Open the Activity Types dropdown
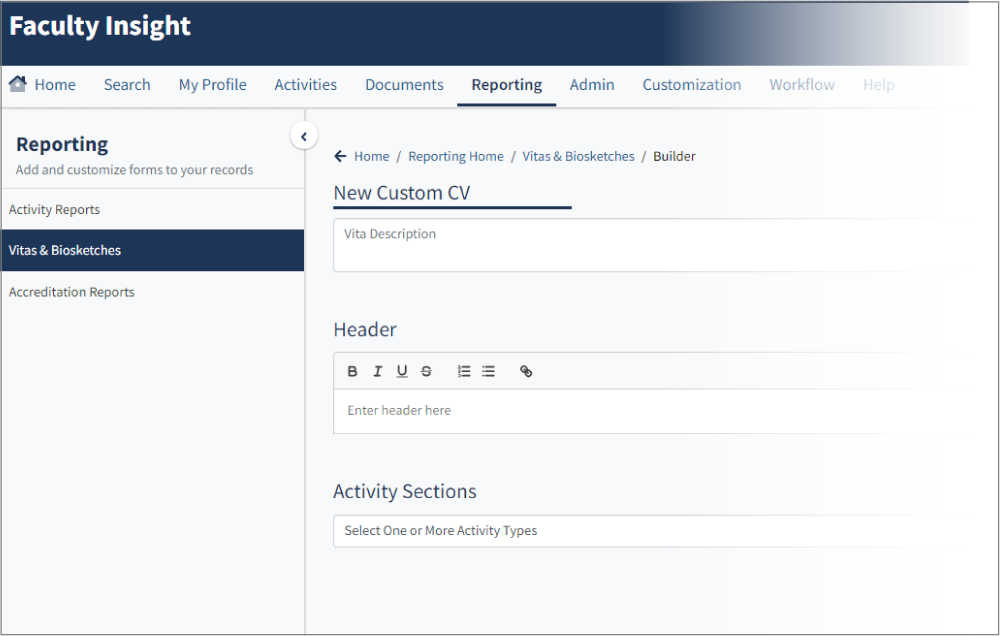 tap(638, 531)
